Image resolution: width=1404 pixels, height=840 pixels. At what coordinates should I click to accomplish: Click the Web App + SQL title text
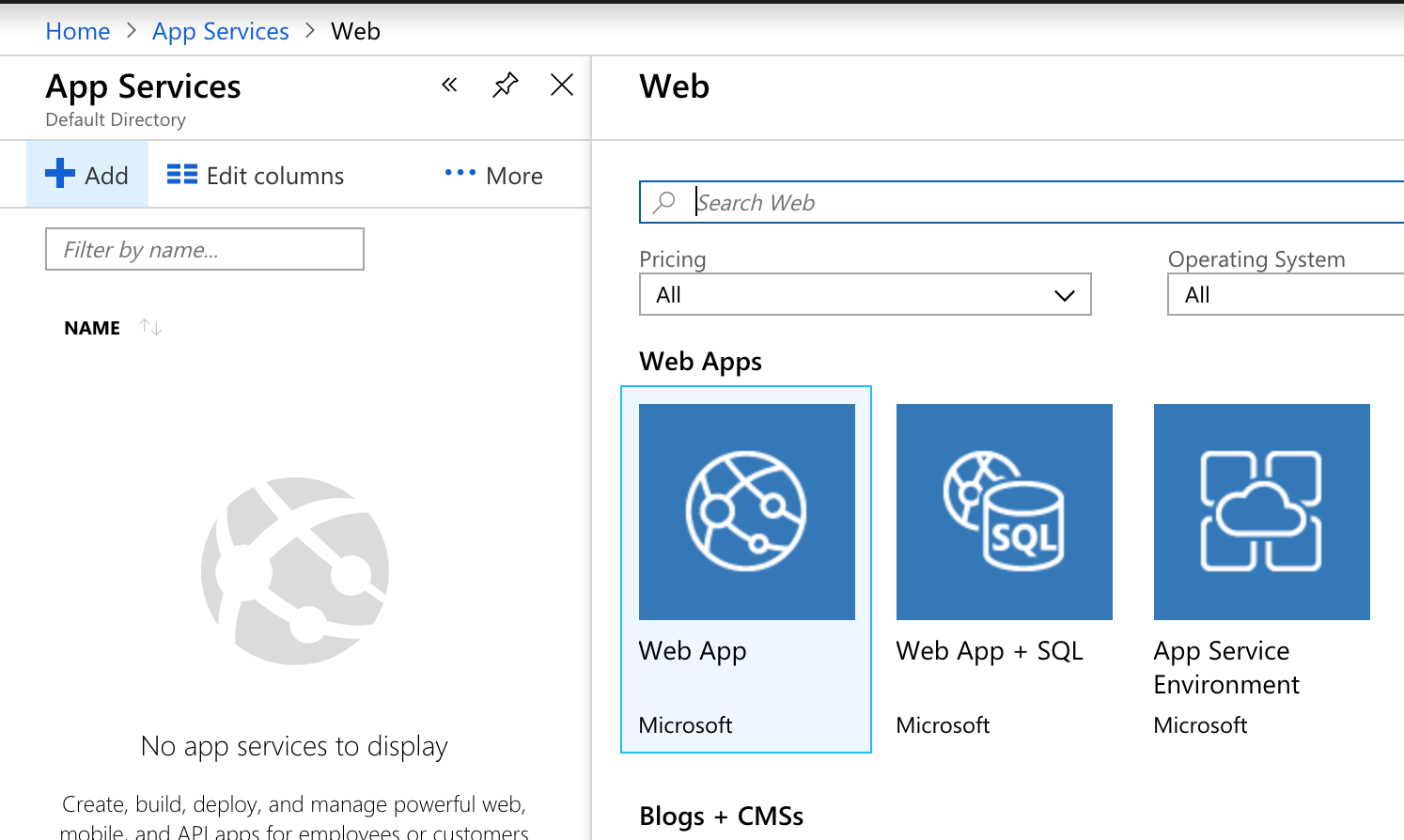[x=990, y=651]
